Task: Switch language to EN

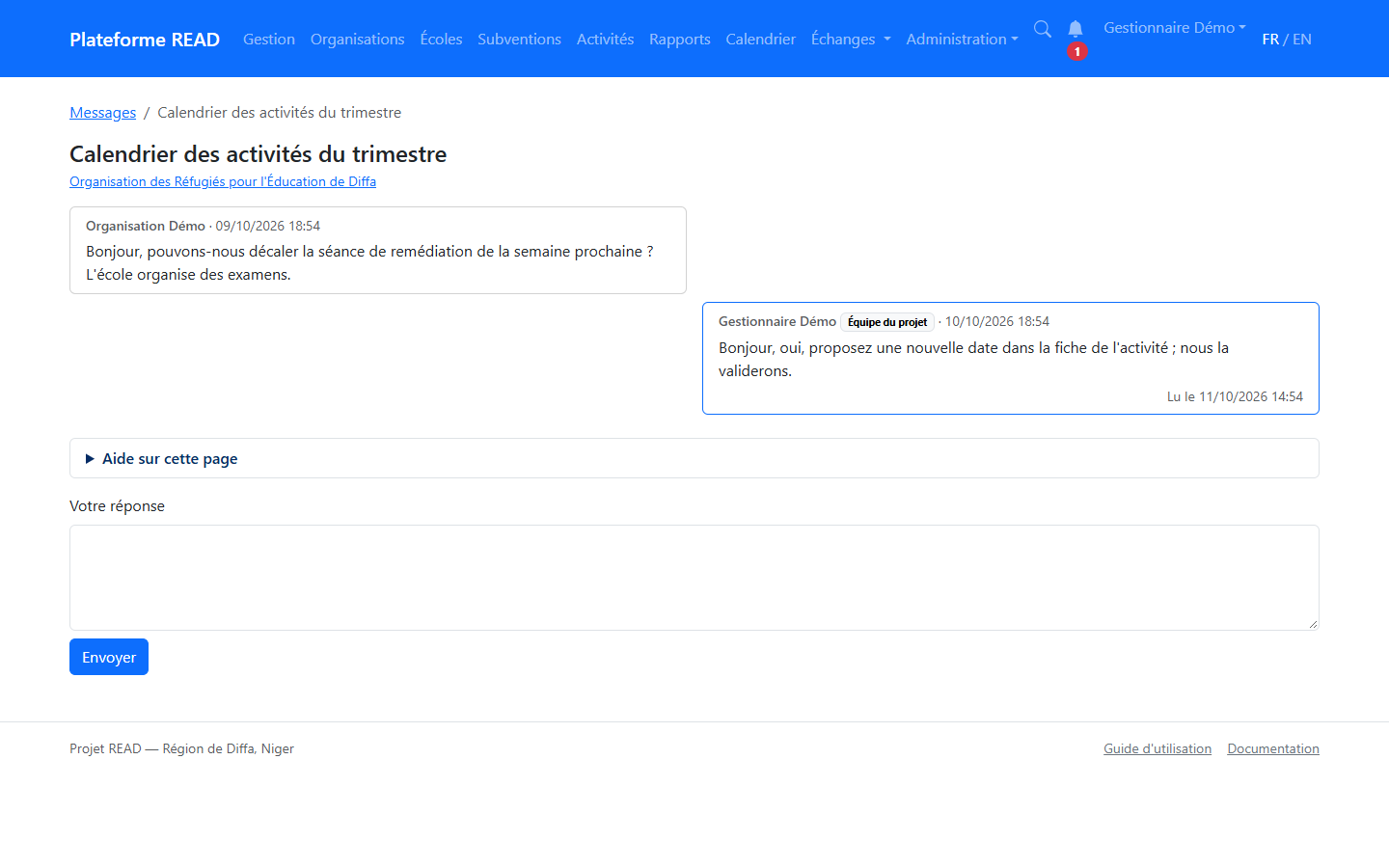Action: (x=1302, y=40)
